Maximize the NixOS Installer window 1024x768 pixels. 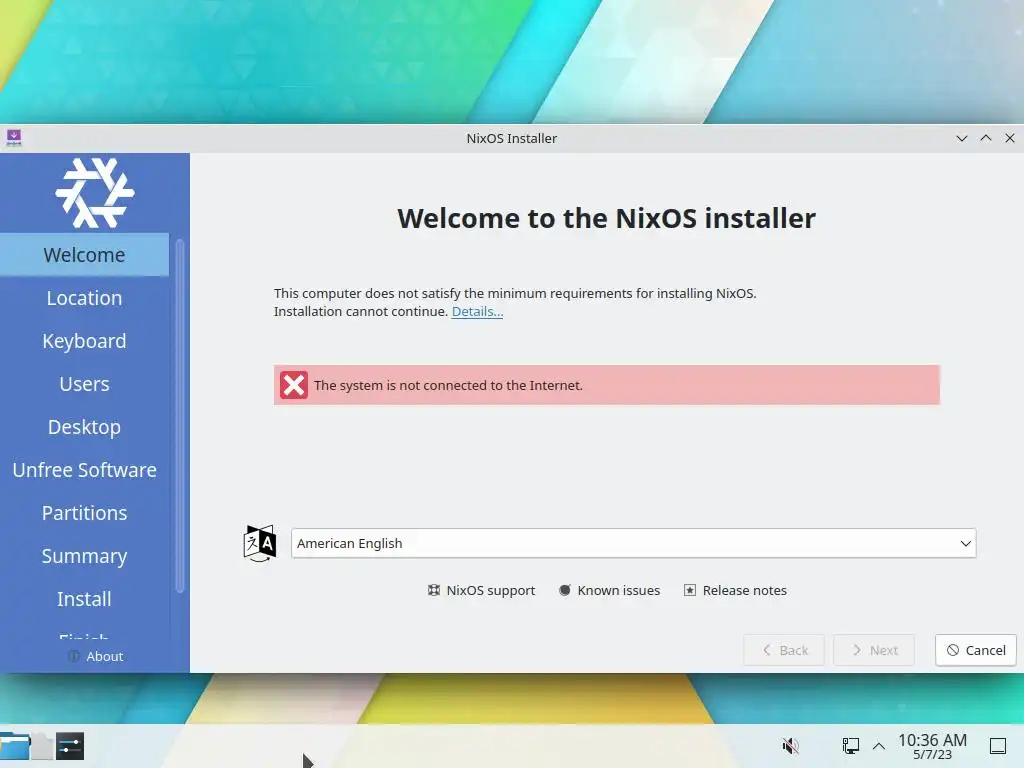pos(985,138)
